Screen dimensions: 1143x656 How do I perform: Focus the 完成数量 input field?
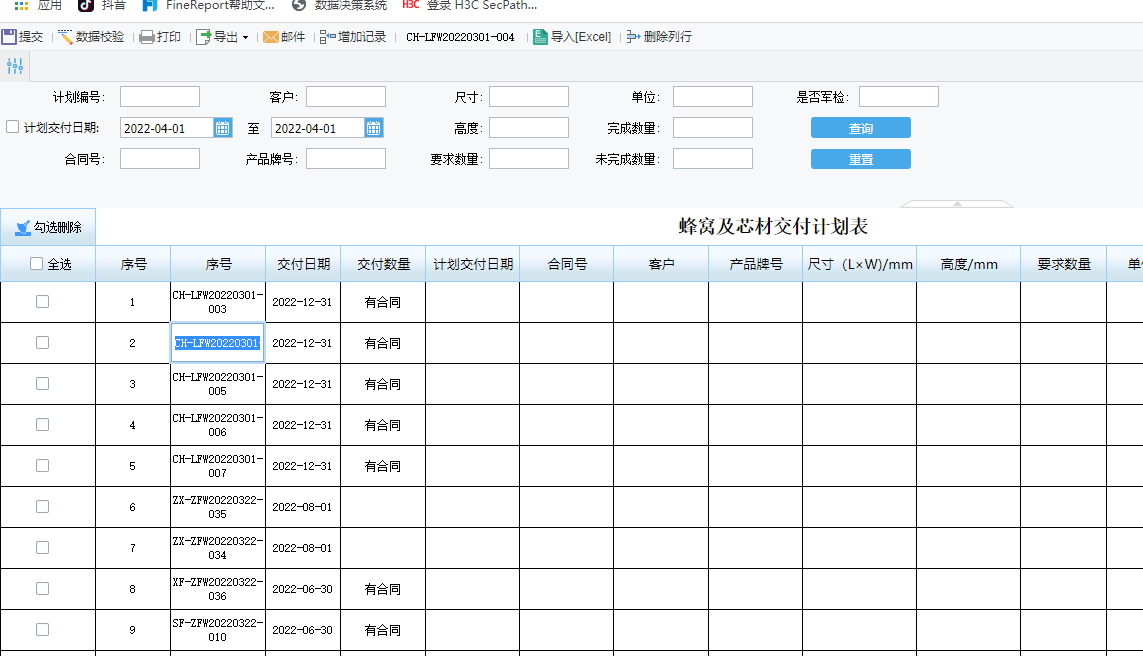click(712, 128)
